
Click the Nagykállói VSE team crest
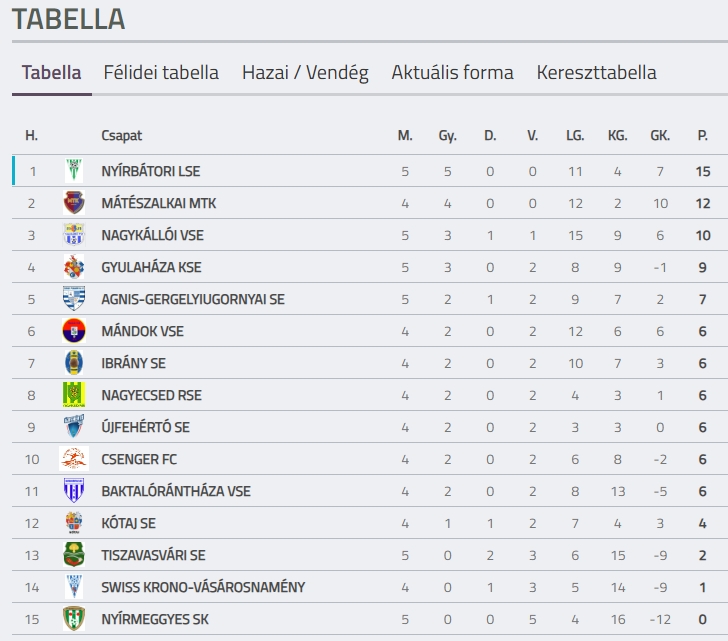(x=74, y=235)
